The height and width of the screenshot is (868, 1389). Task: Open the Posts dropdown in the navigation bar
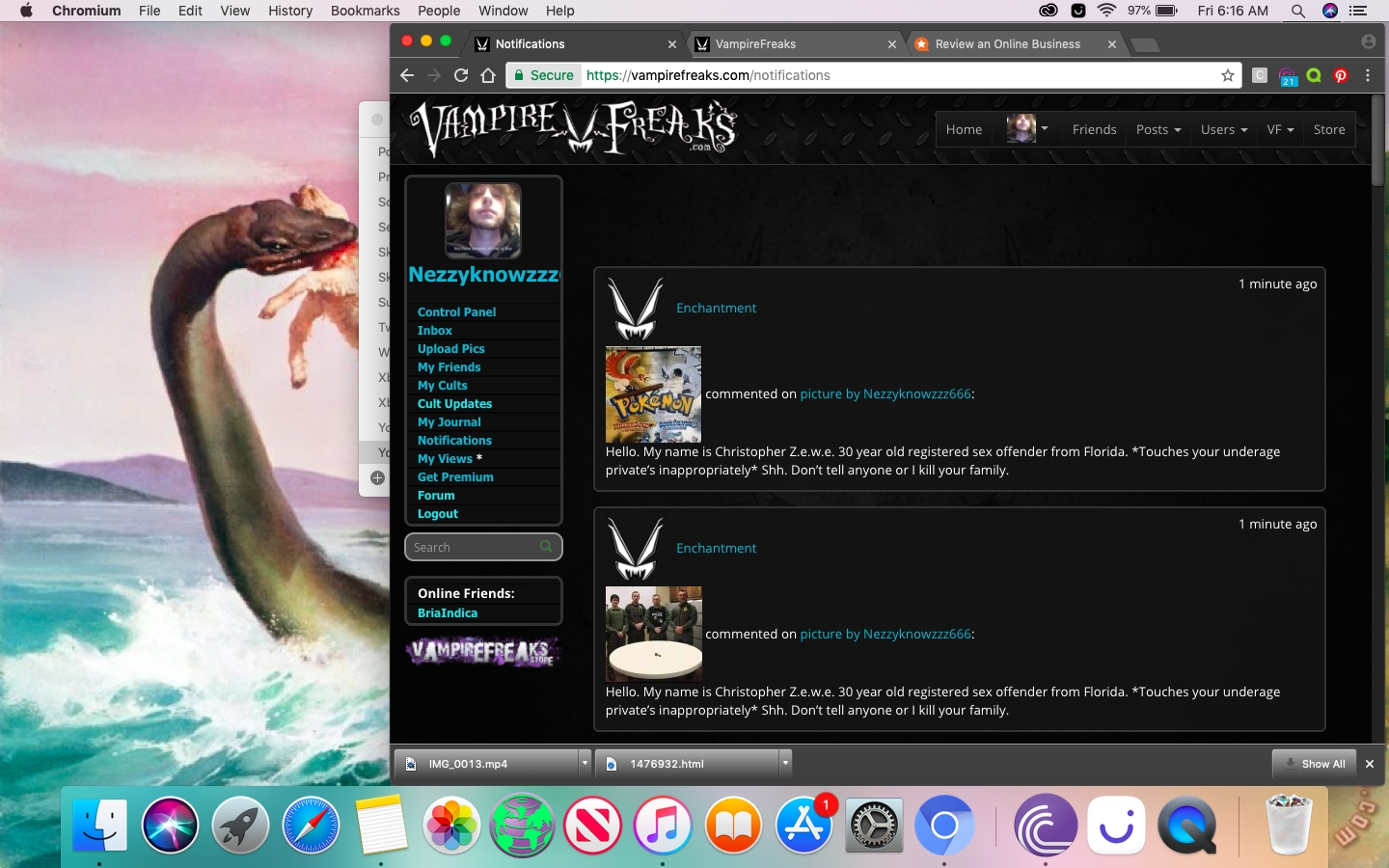coord(1157,129)
